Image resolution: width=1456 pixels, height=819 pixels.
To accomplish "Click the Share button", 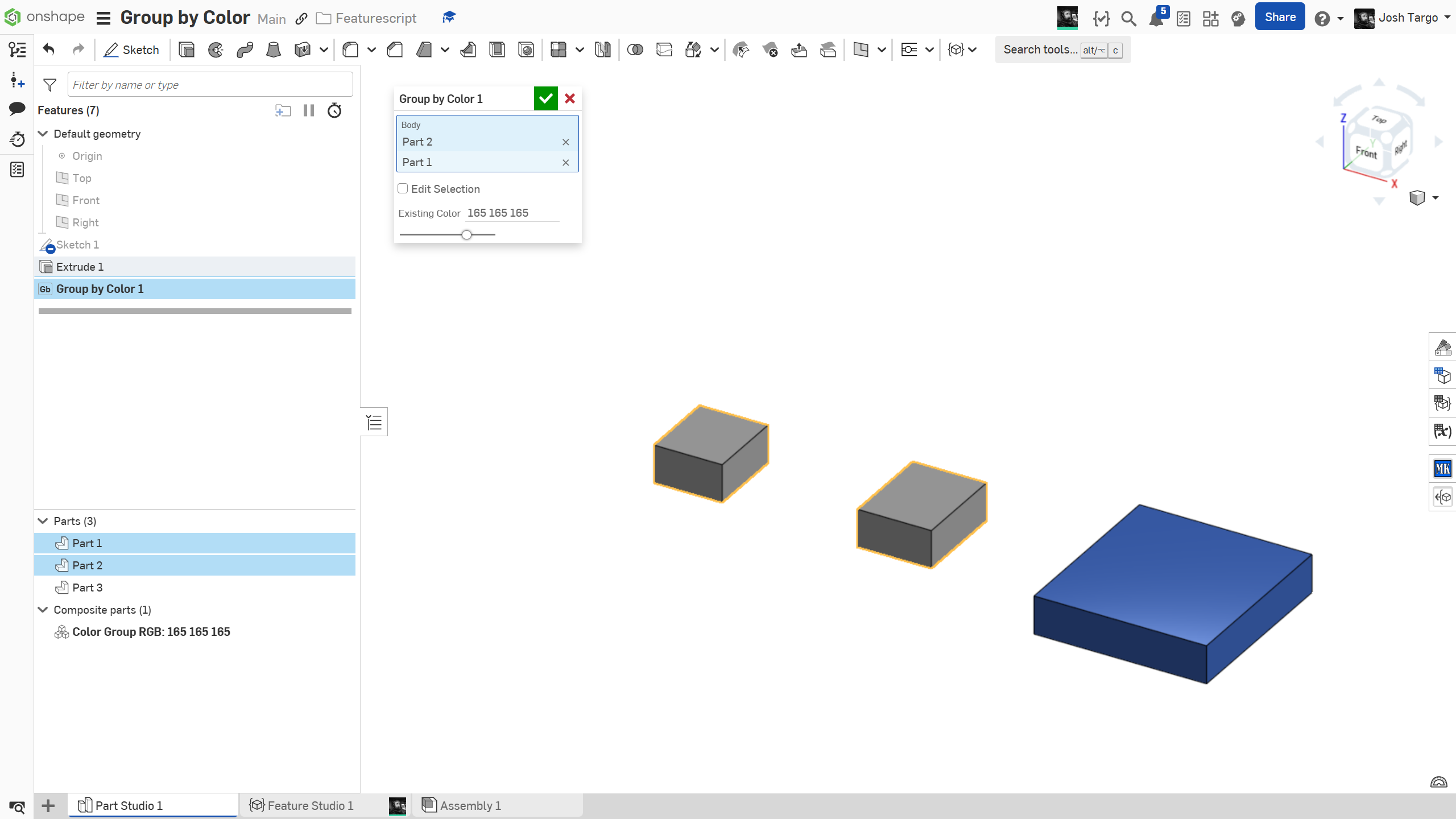I will tap(1280, 17).
